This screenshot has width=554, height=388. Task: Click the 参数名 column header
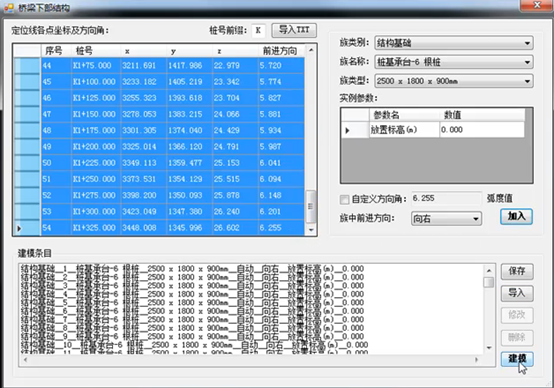click(404, 115)
